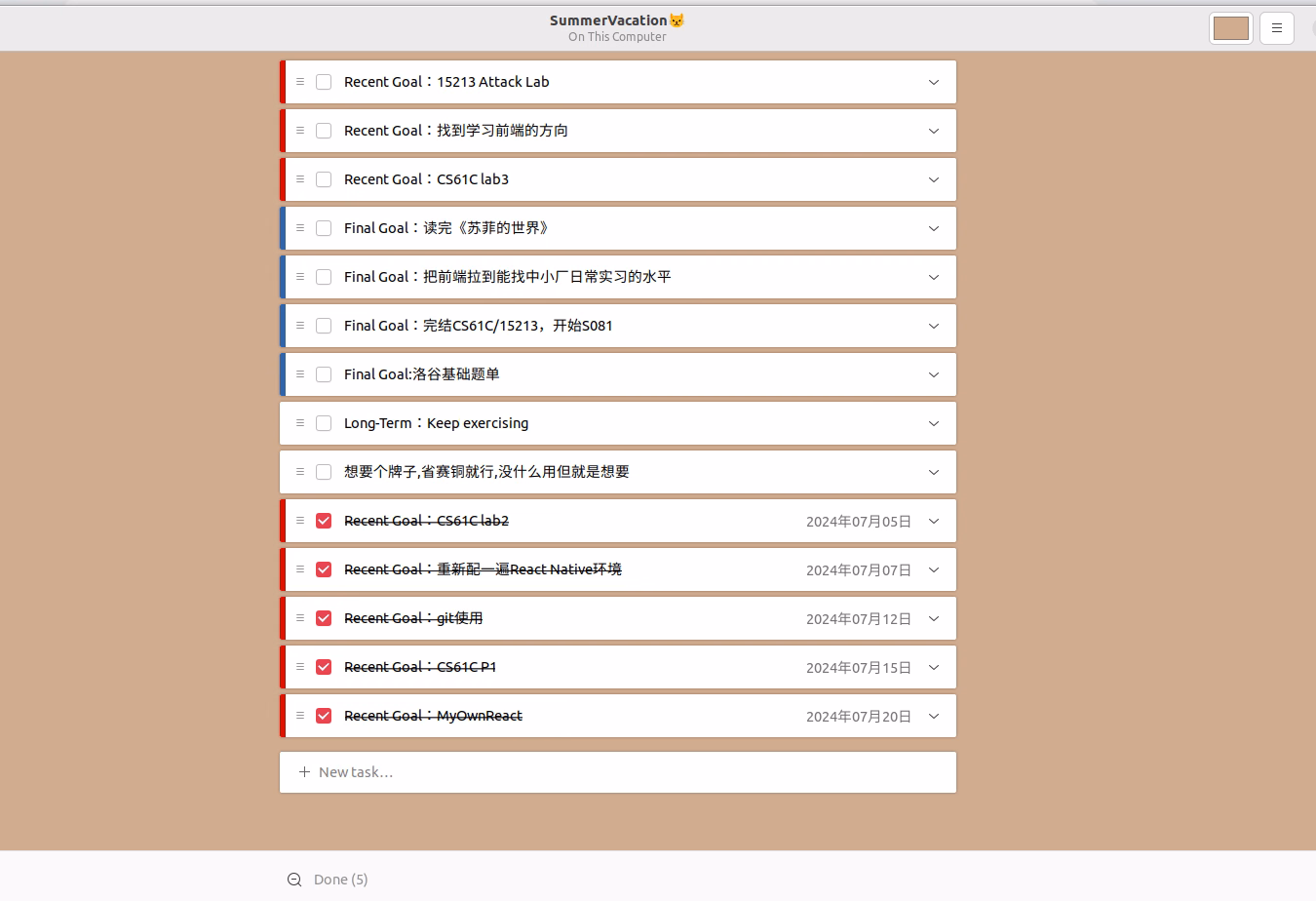Viewport: 1316px width, 901px height.
Task: Check off 洛谷基础题单 task
Action: click(x=324, y=374)
